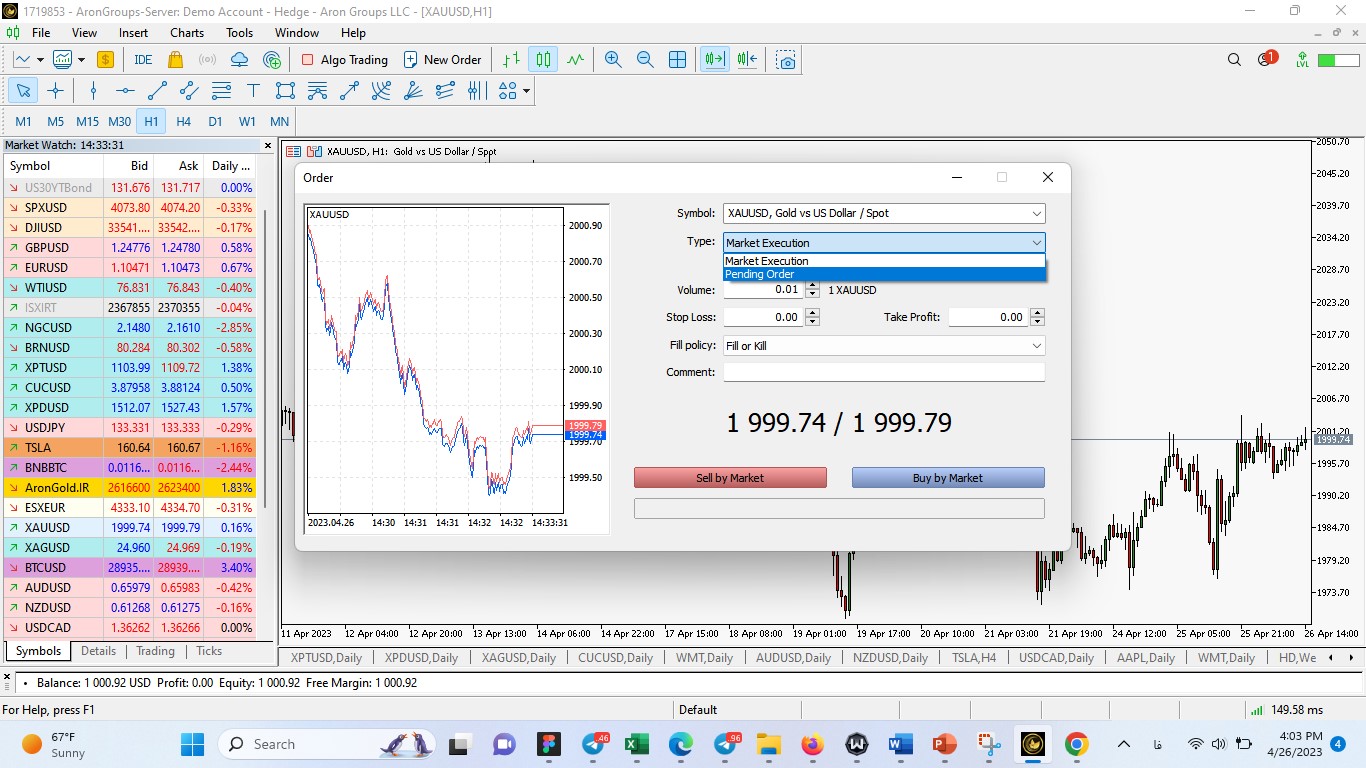The width and height of the screenshot is (1366, 768).
Task: Expand the chart type dropdown arrow
Action: (39, 60)
